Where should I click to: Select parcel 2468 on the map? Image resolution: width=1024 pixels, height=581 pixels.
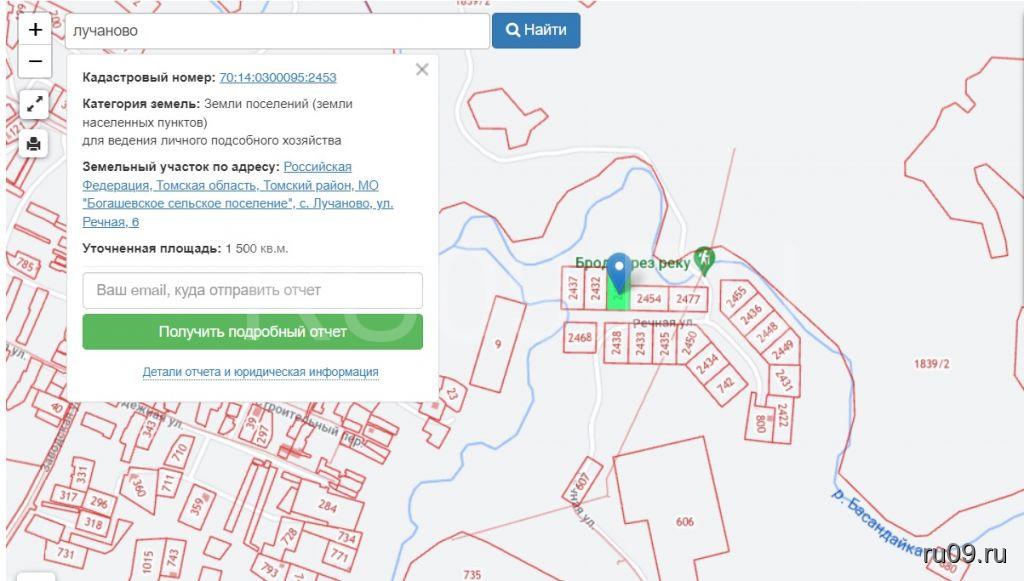point(579,338)
